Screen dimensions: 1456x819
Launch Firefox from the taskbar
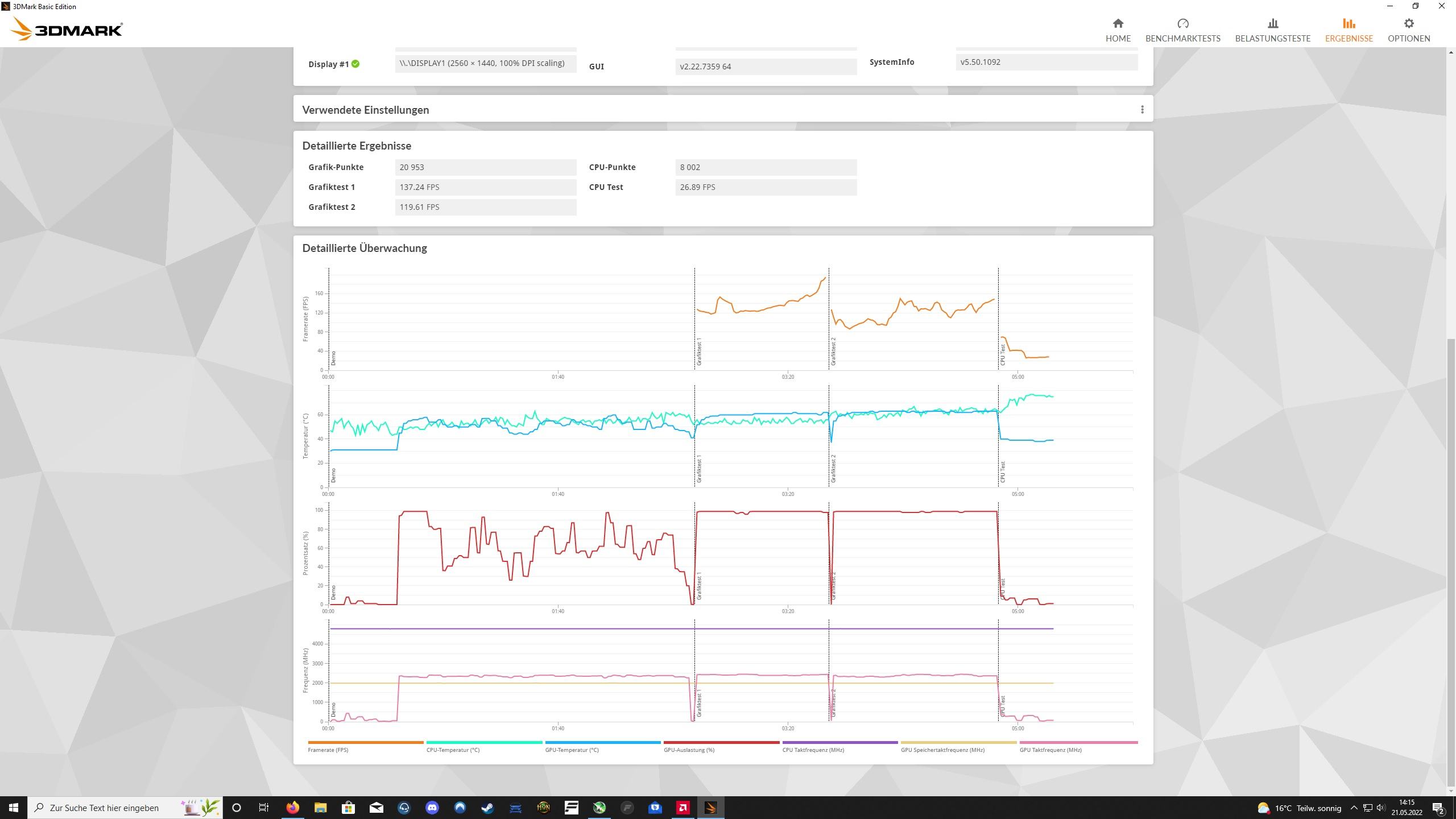click(x=292, y=808)
